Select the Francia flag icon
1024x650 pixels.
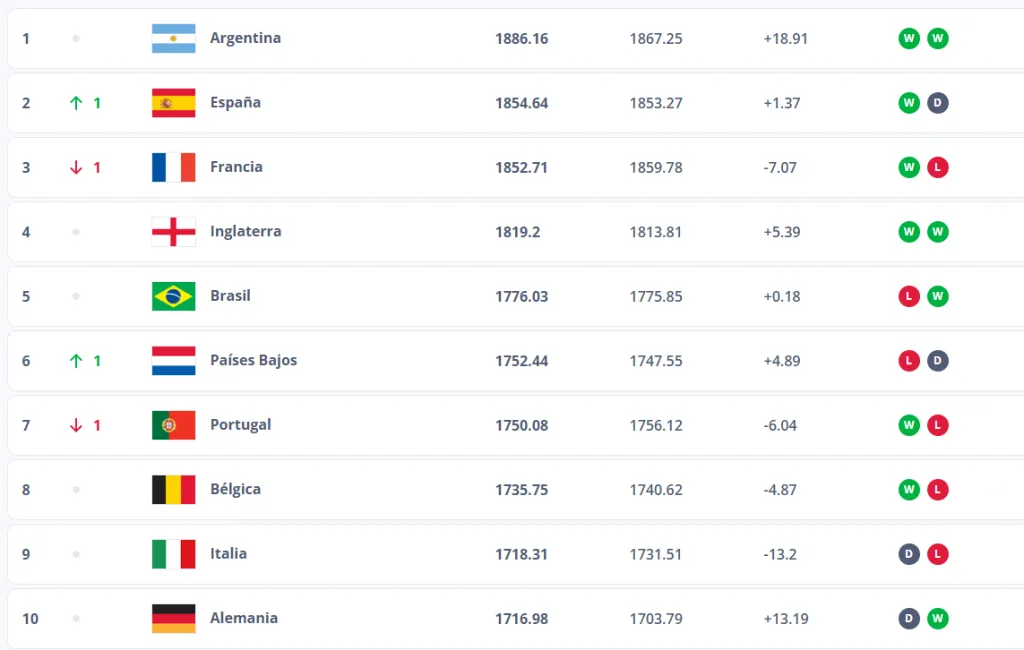pyautogui.click(x=173, y=168)
